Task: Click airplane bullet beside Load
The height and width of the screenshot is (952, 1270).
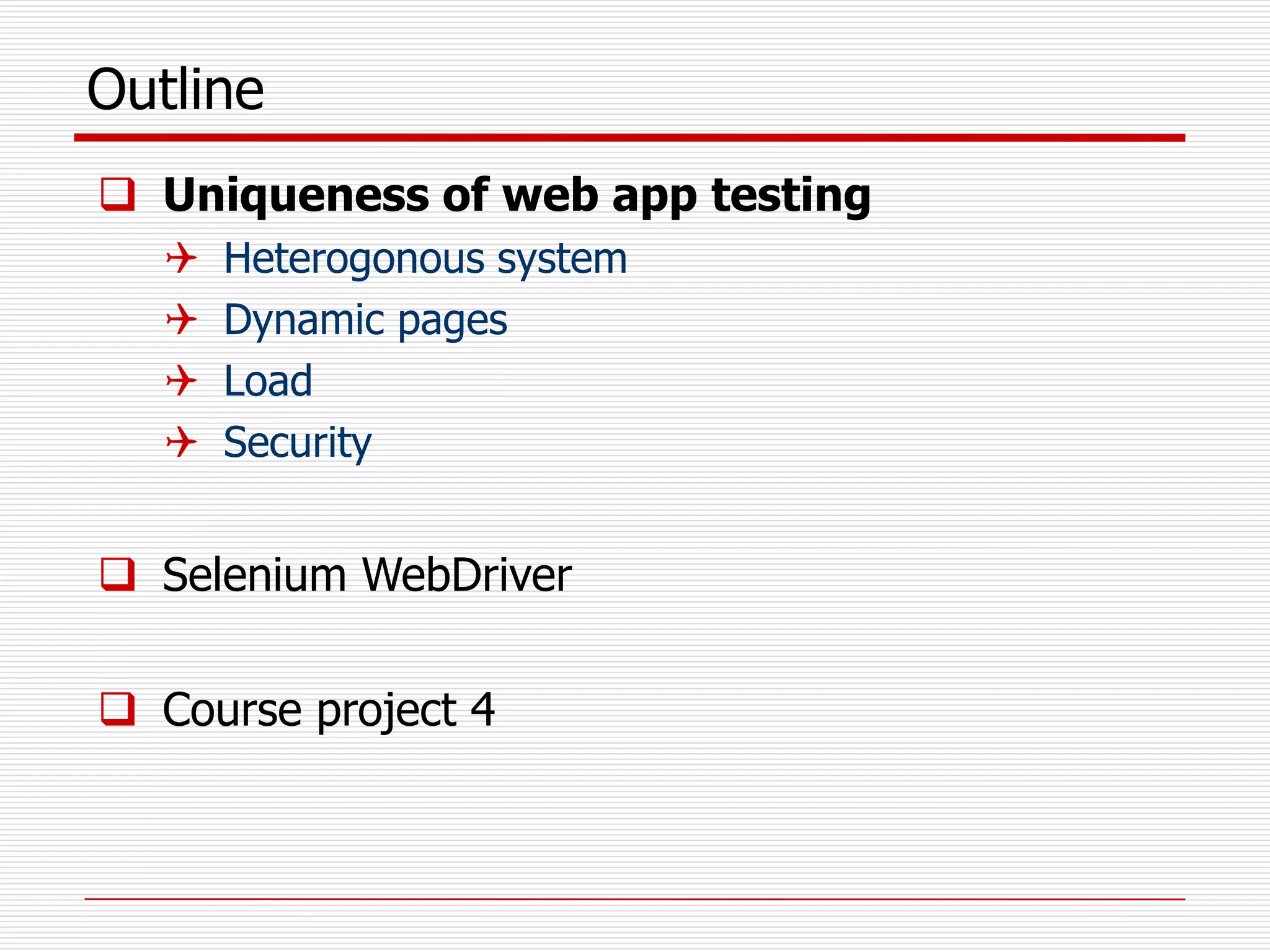Action: point(182,380)
